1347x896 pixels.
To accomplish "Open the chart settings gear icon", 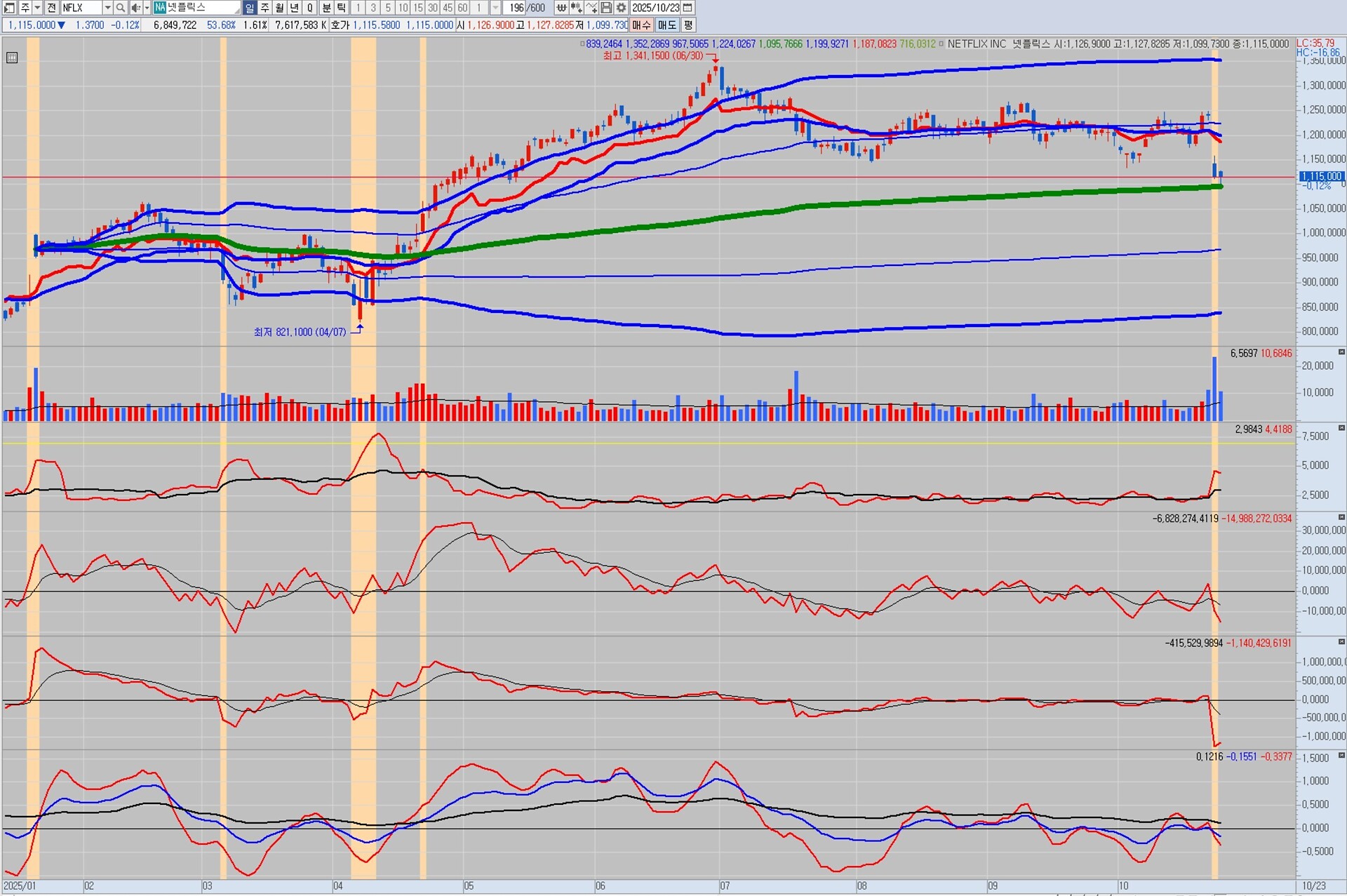I will tap(621, 8).
